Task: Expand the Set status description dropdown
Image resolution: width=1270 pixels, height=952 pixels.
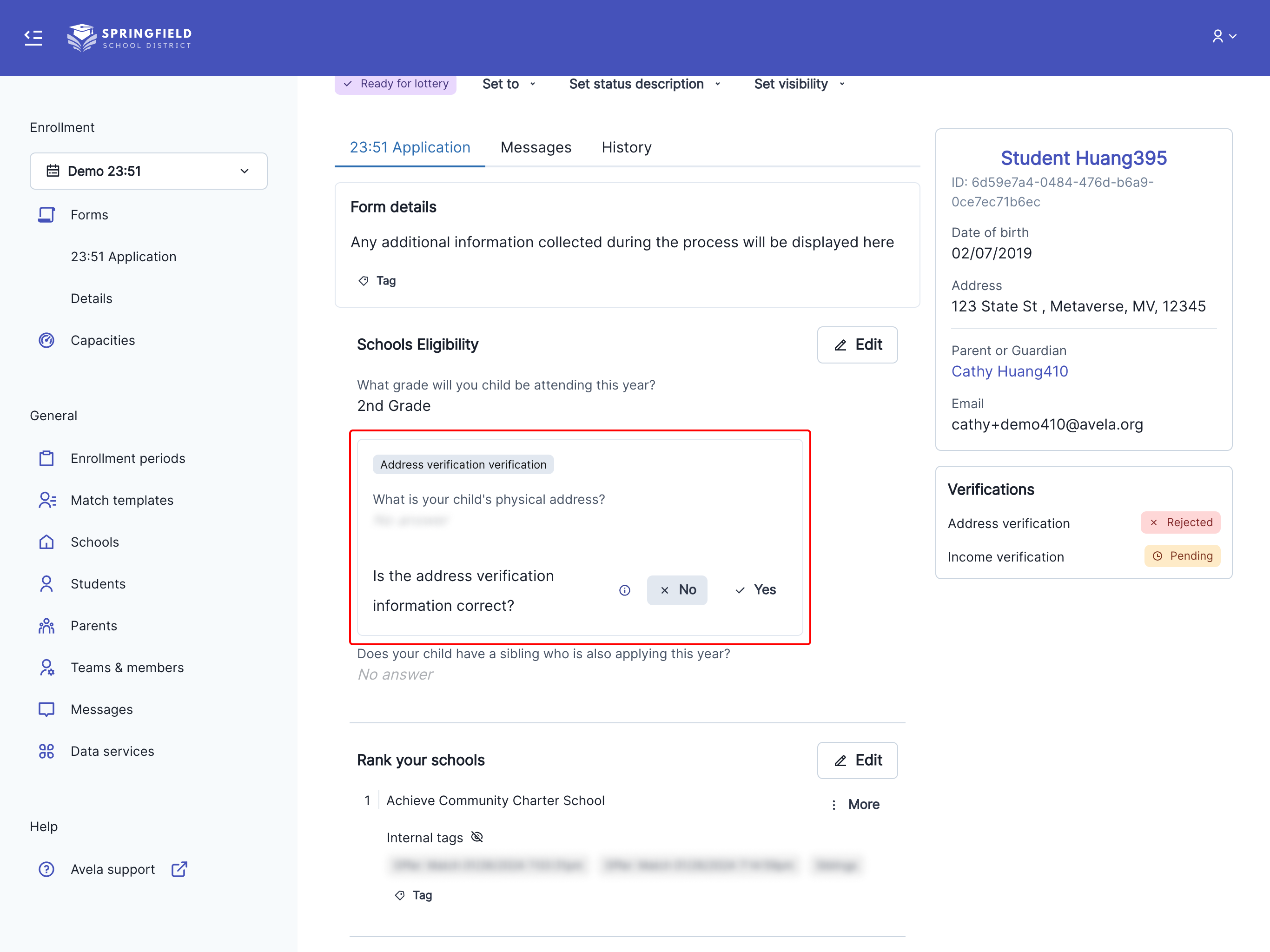Action: coord(644,84)
